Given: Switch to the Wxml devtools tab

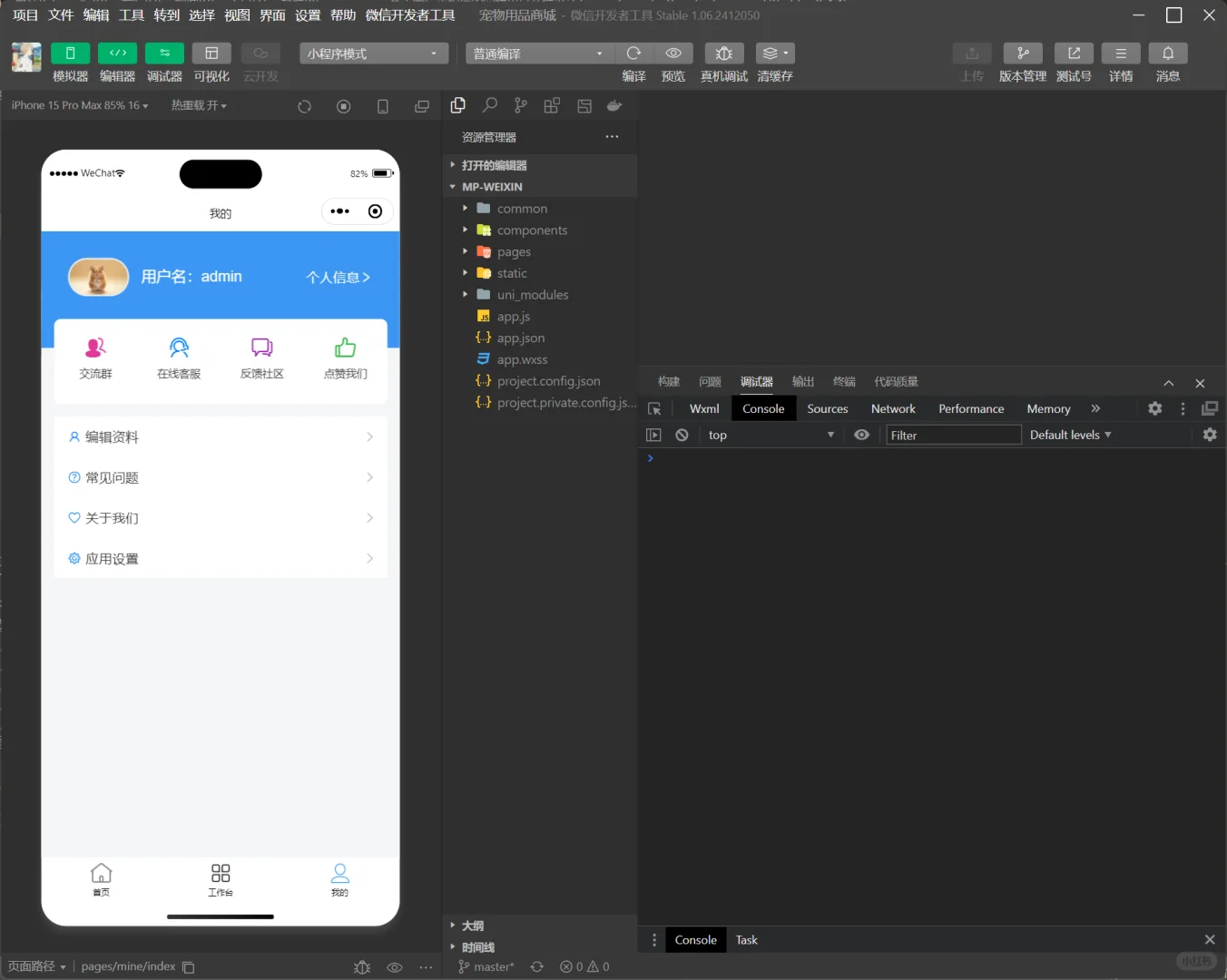Looking at the screenshot, I should coord(704,408).
